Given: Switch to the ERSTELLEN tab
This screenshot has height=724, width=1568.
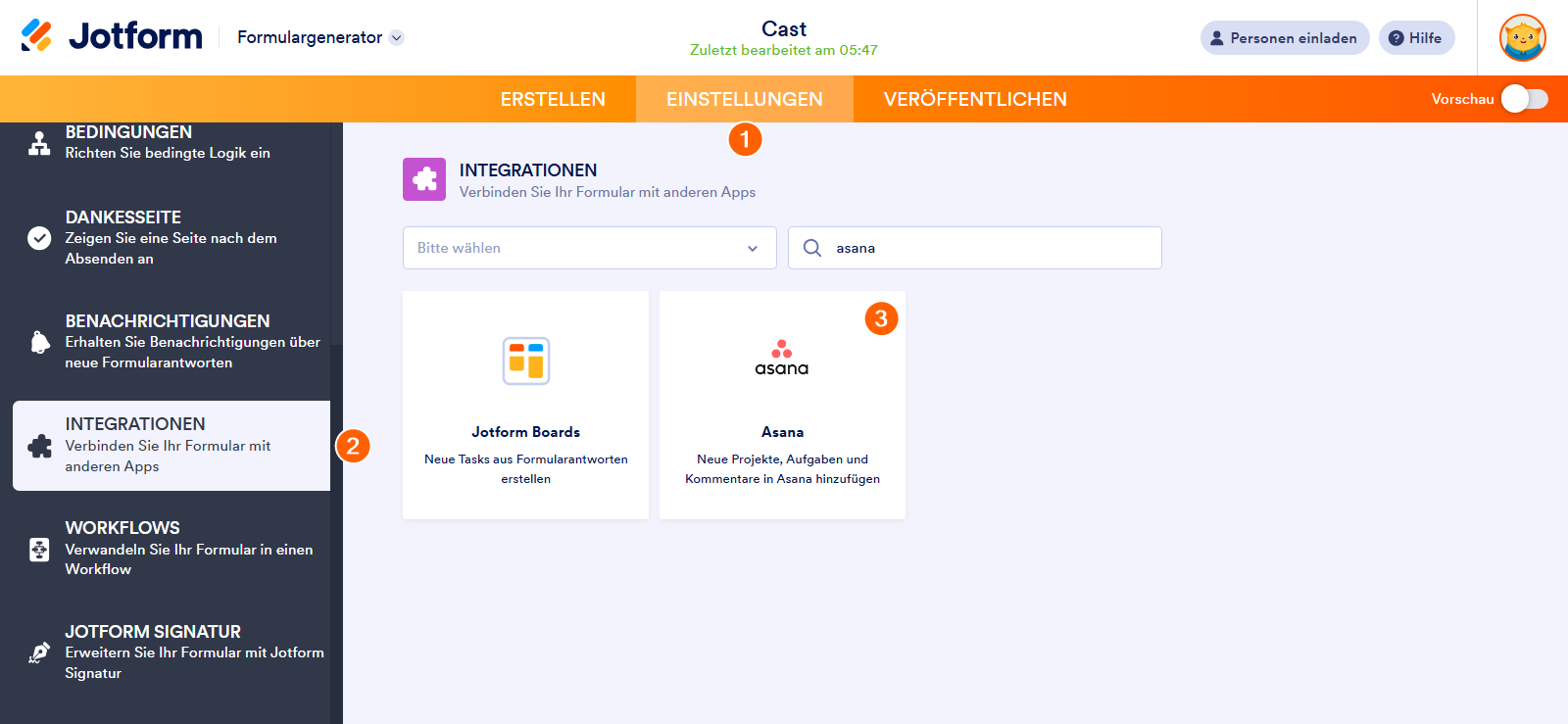Looking at the screenshot, I should (x=553, y=99).
